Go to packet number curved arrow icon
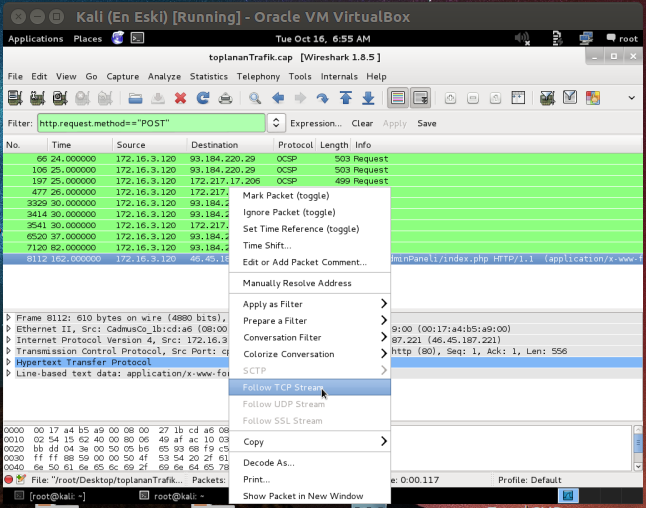Viewport: 646px width, 508px height. click(x=323, y=98)
